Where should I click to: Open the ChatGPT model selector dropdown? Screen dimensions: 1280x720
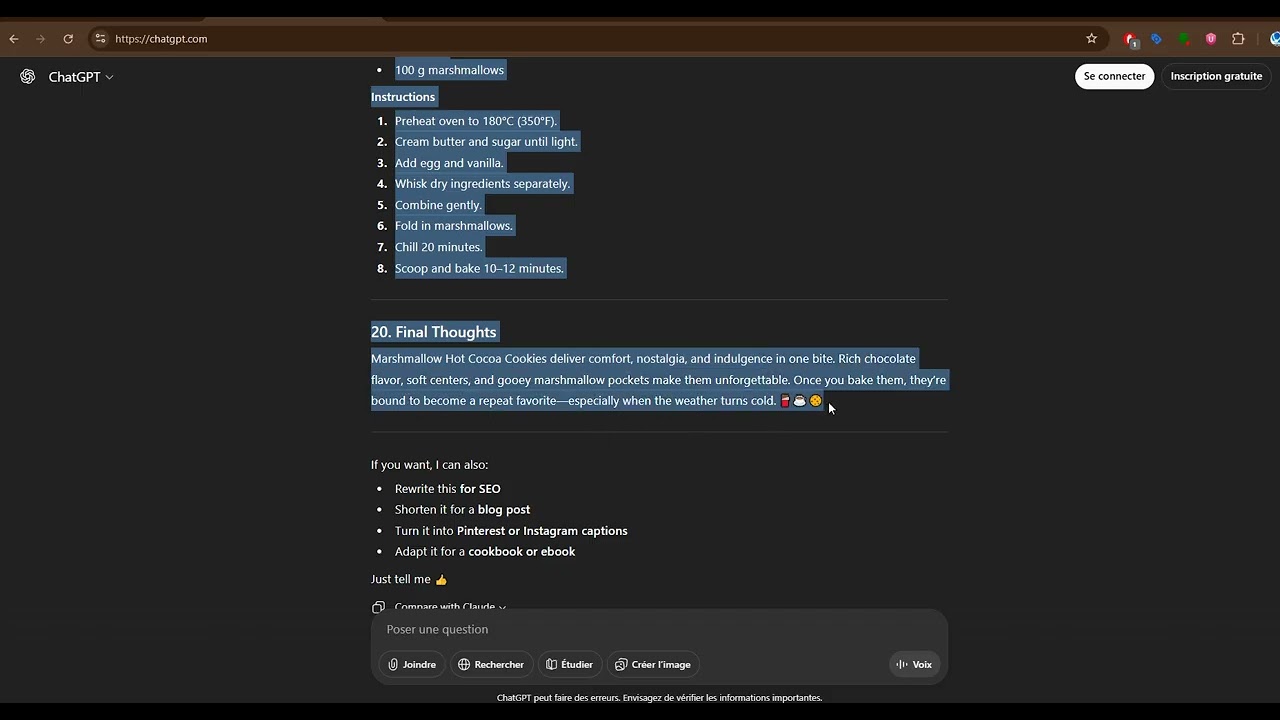pos(81,77)
